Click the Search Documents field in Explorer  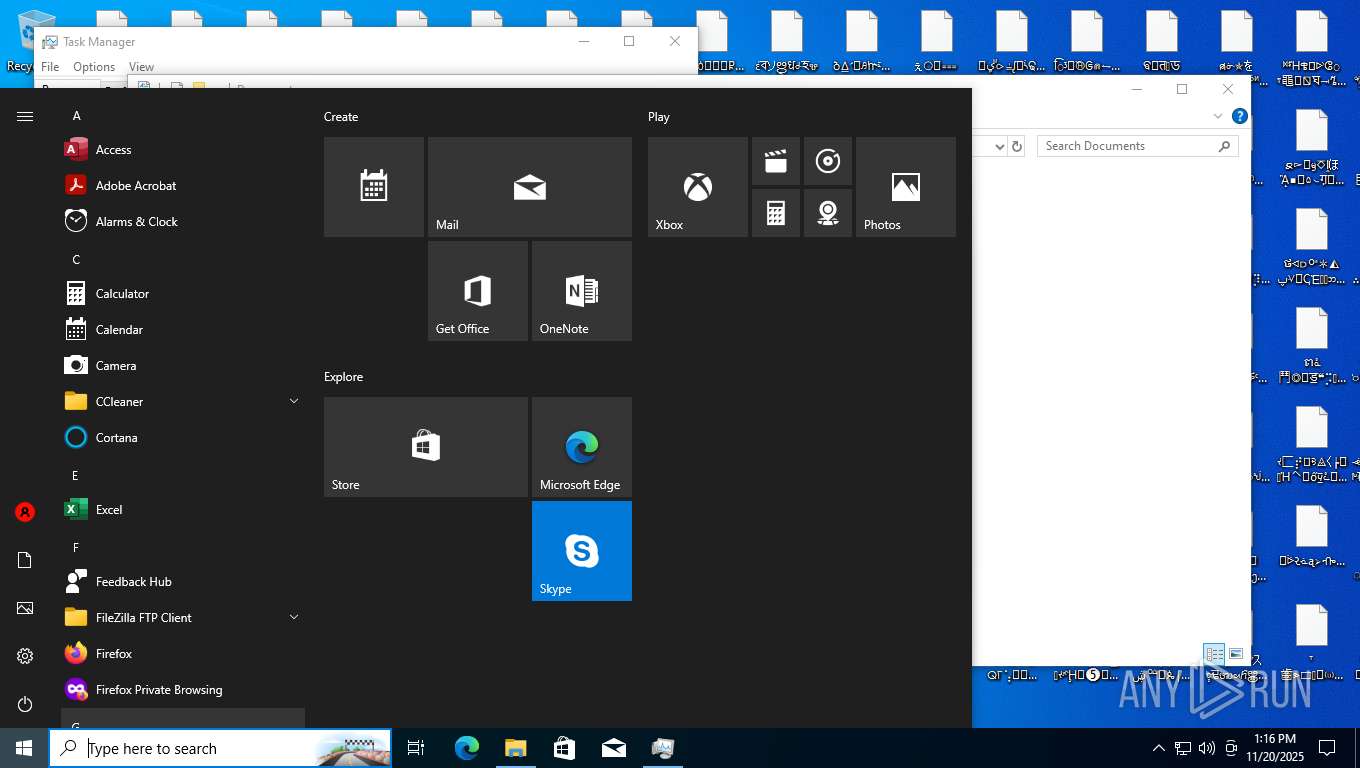pyautogui.click(x=1138, y=146)
